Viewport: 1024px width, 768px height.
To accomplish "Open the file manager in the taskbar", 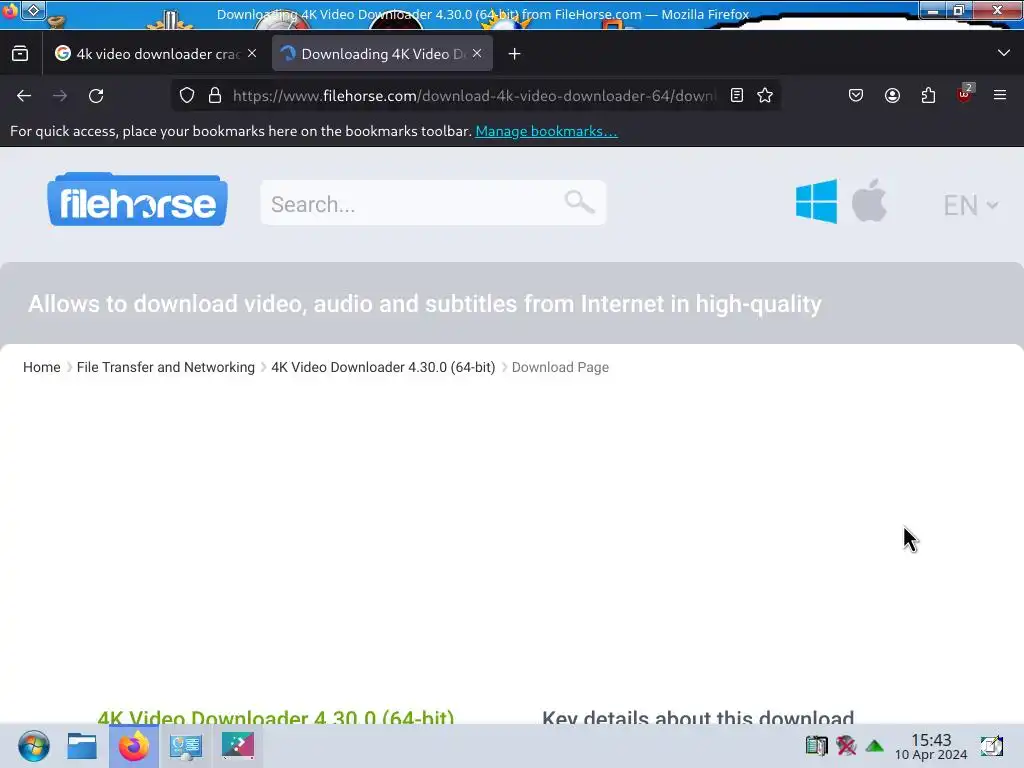I will tap(82, 746).
